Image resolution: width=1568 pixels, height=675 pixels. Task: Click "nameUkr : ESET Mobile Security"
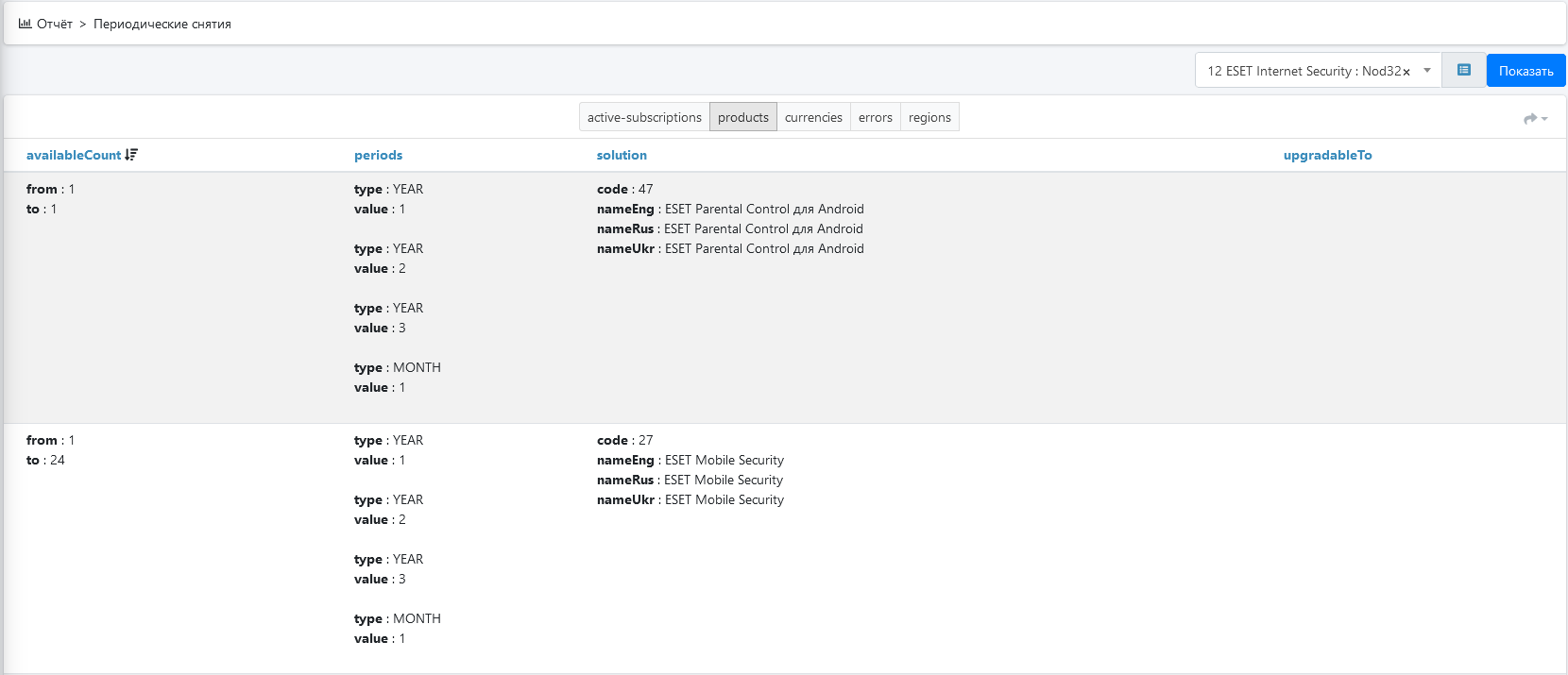pos(690,499)
